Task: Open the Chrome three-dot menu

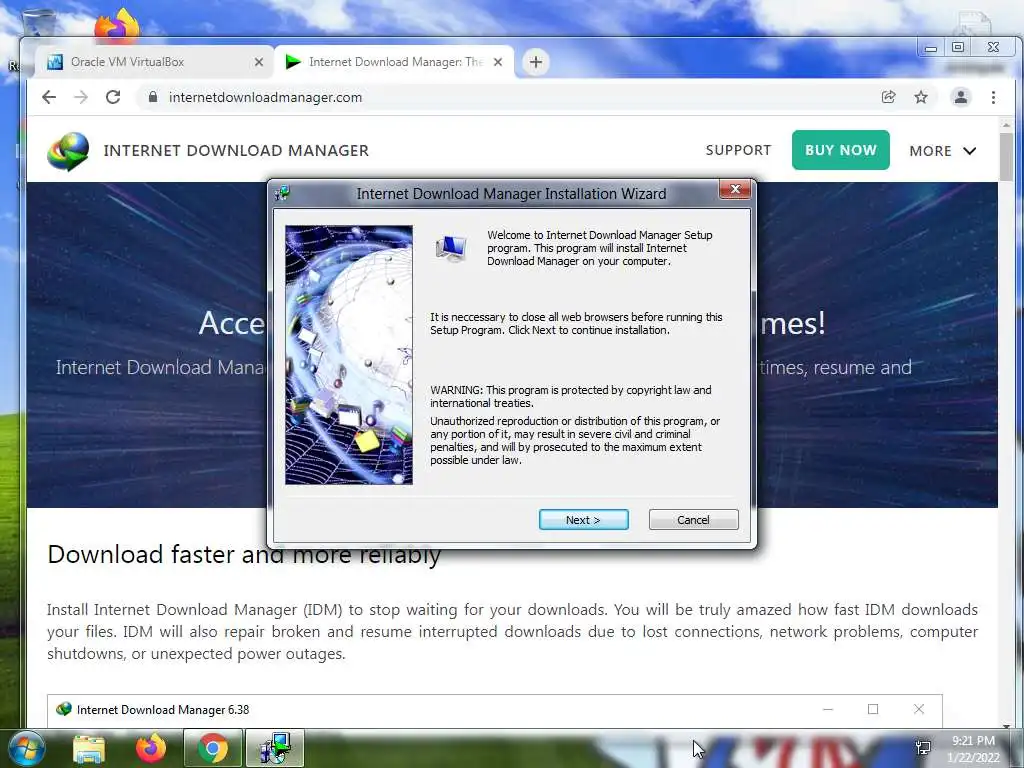Action: click(993, 97)
